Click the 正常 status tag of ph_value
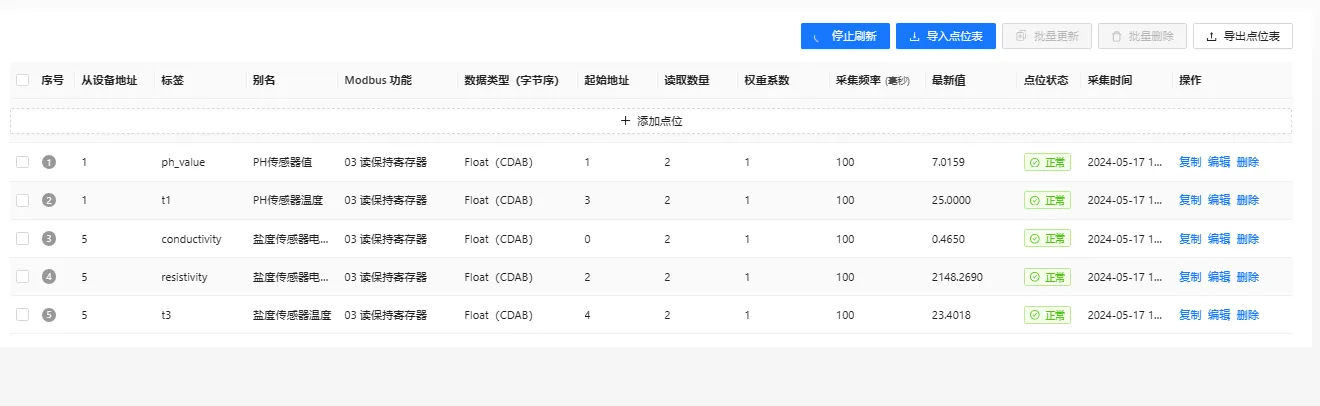Screen dimensions: 1320x406 [x=1047, y=162]
